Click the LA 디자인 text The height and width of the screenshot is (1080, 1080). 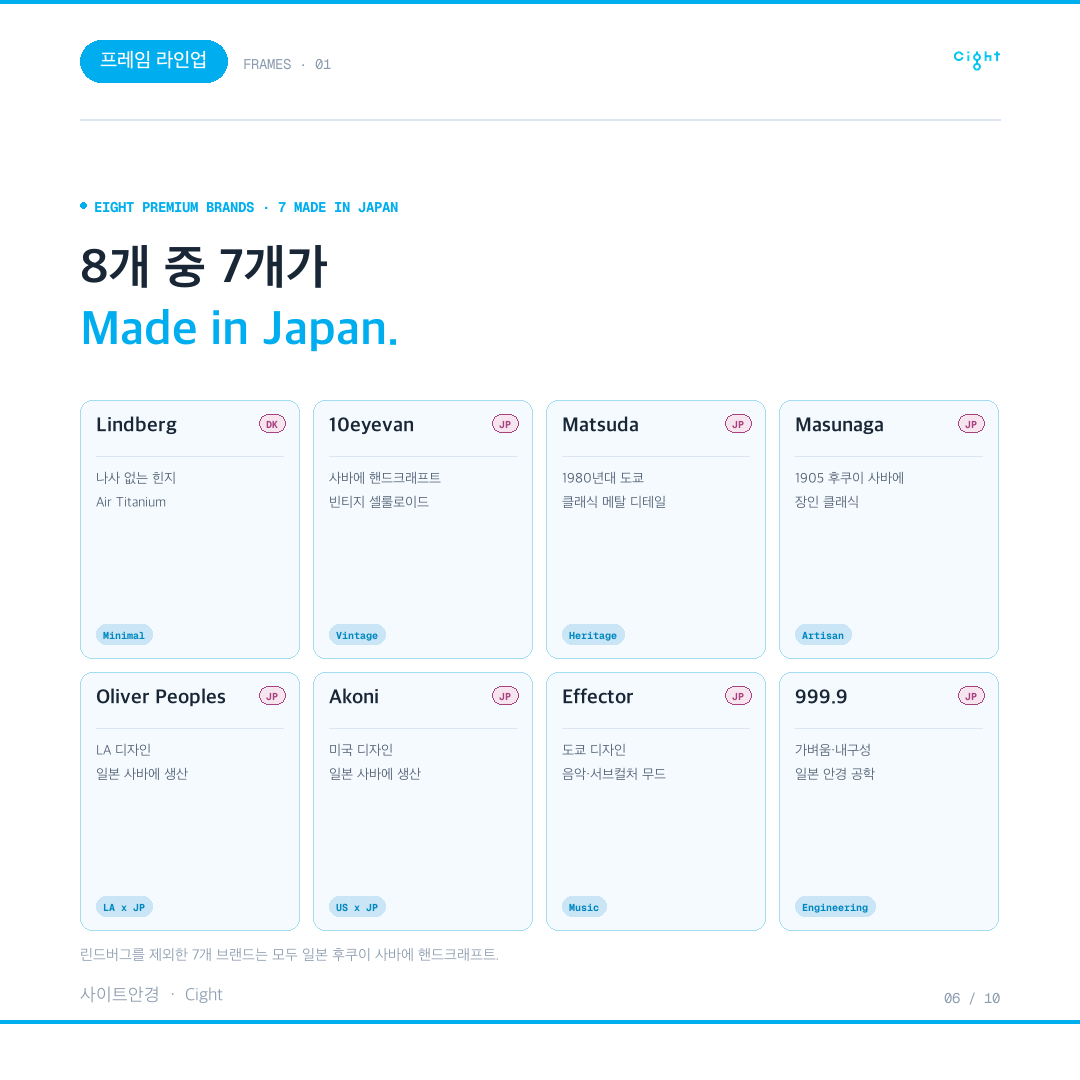tap(123, 750)
